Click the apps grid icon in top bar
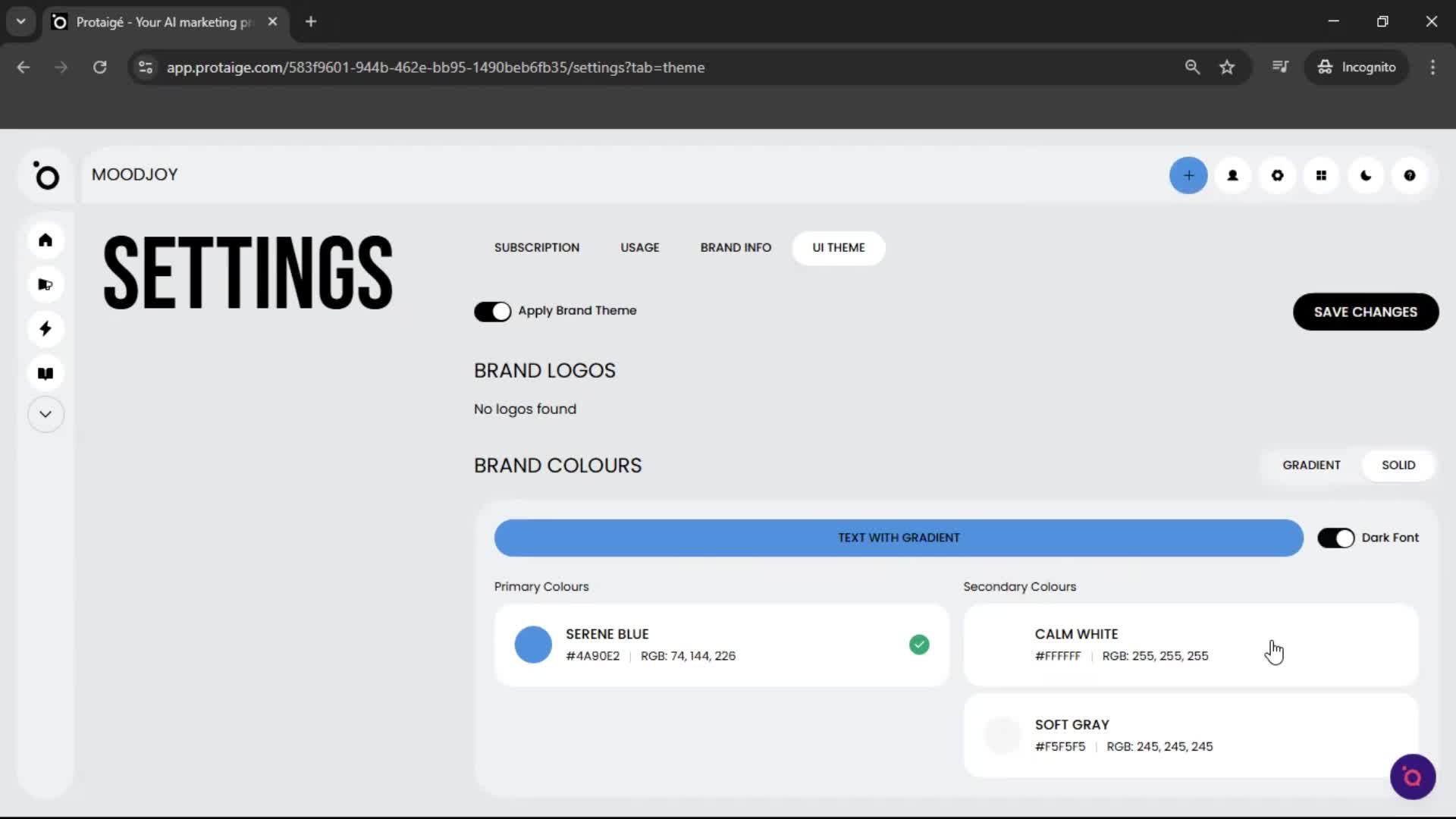 point(1322,175)
